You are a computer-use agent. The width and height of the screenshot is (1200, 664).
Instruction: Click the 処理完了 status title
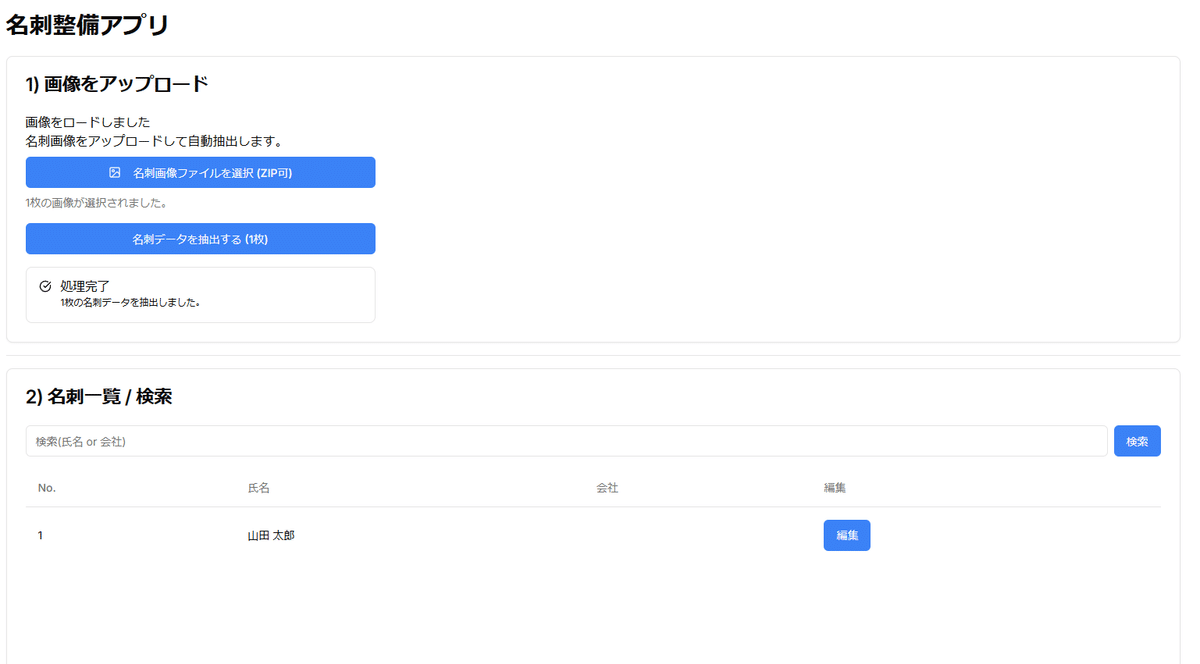click(85, 286)
